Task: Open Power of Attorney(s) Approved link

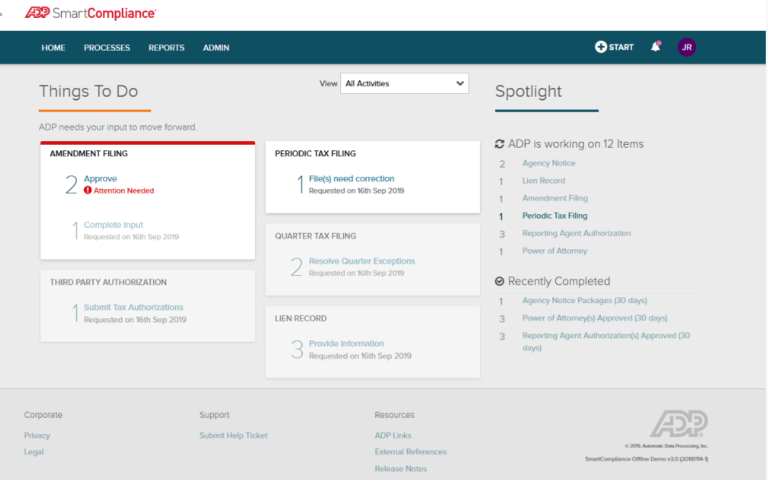Action: pyautogui.click(x=595, y=318)
